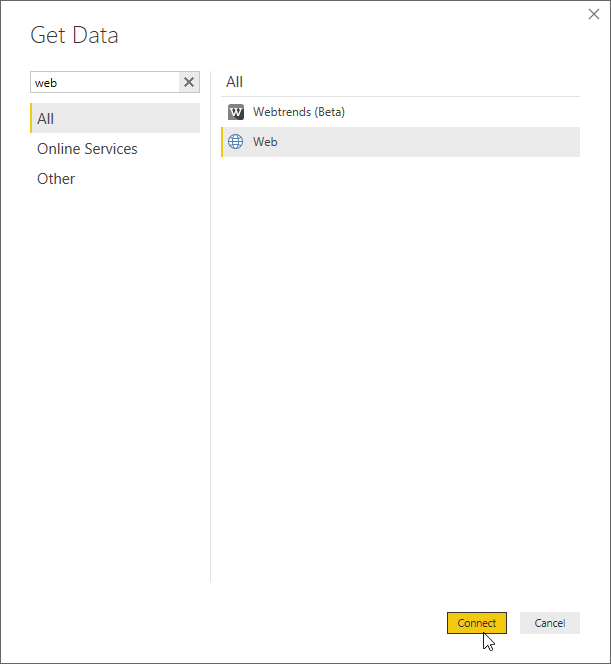Click the All heading above the connector list

[x=234, y=82]
